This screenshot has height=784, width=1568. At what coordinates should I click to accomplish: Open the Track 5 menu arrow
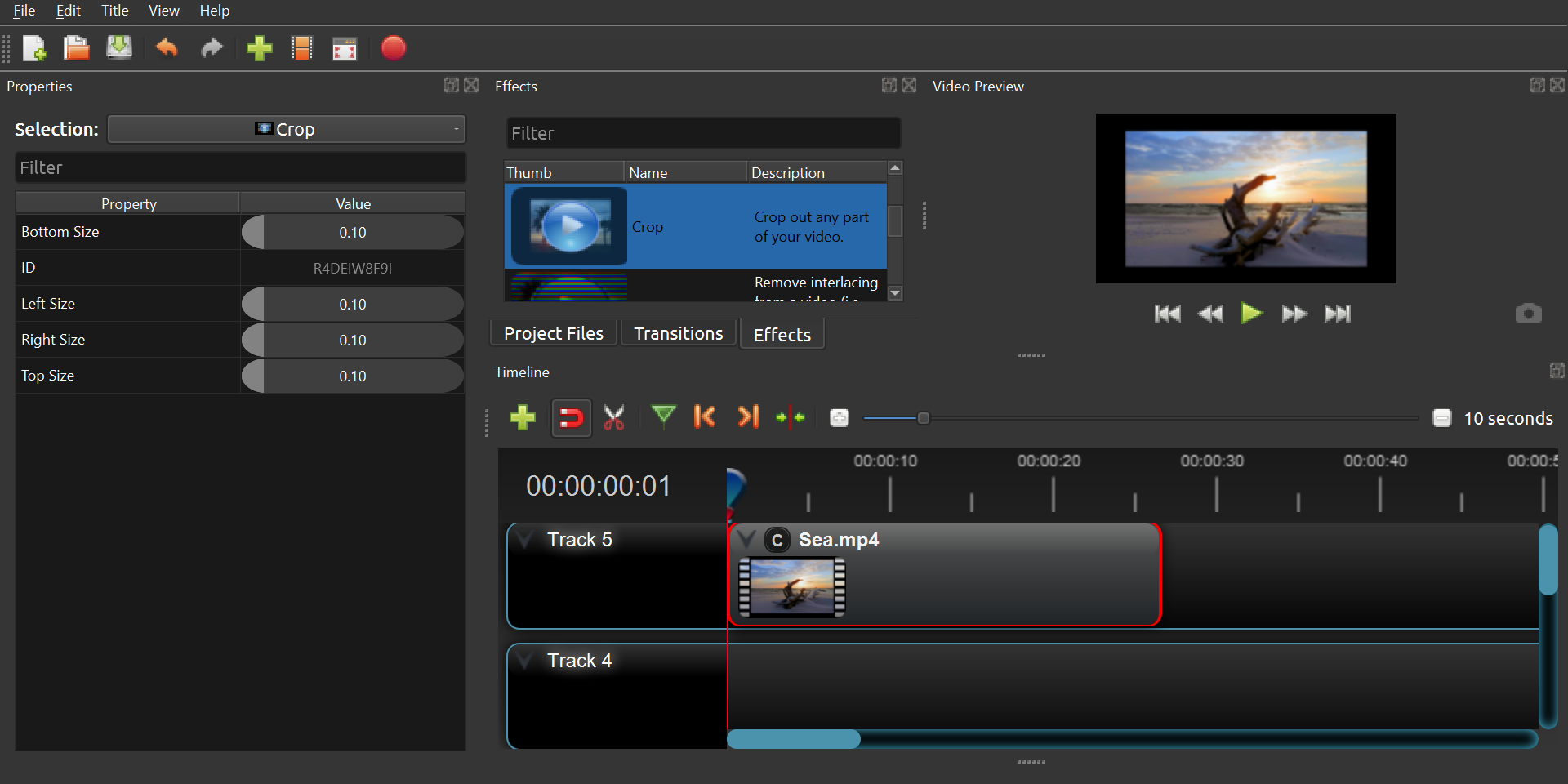526,539
